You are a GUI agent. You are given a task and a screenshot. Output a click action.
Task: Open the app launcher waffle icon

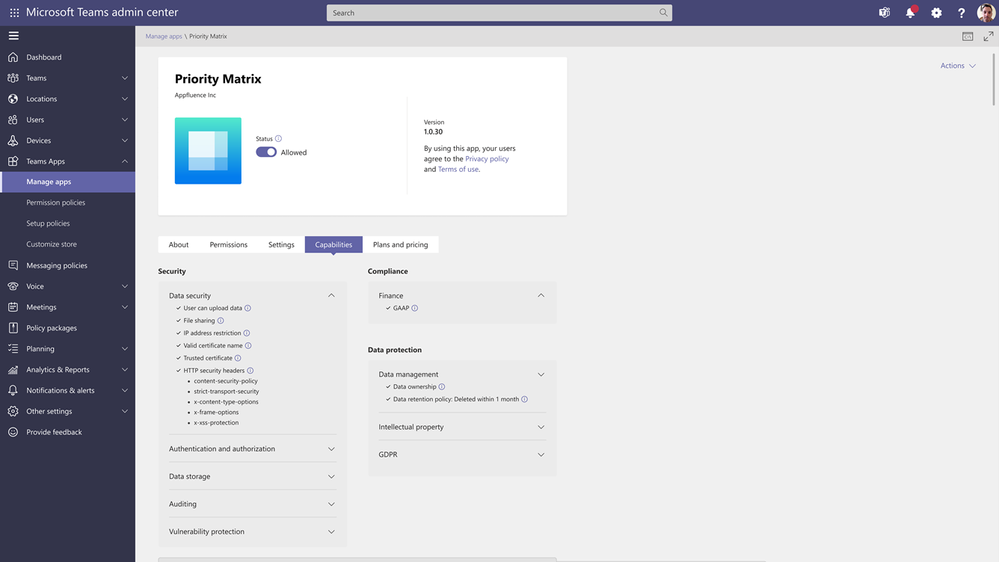click(14, 13)
